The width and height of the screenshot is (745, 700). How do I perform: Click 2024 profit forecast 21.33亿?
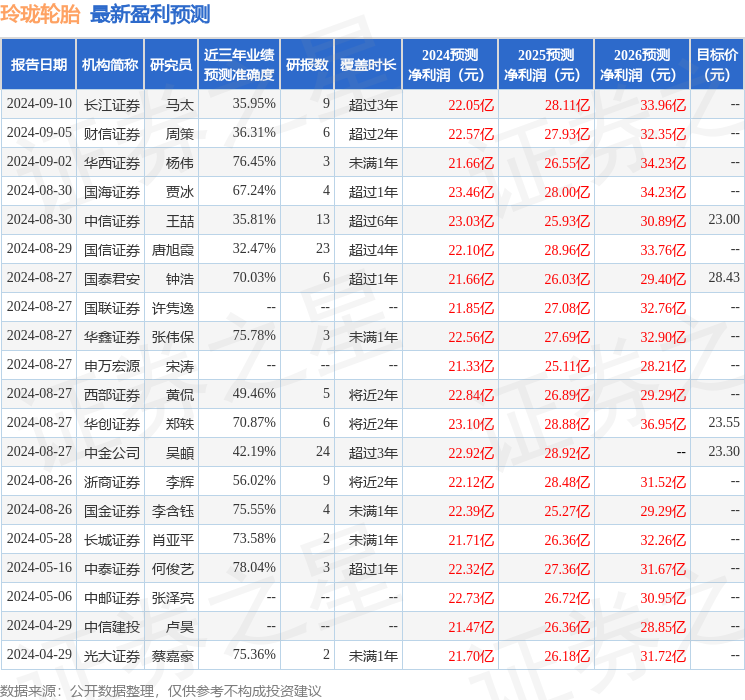tap(471, 366)
